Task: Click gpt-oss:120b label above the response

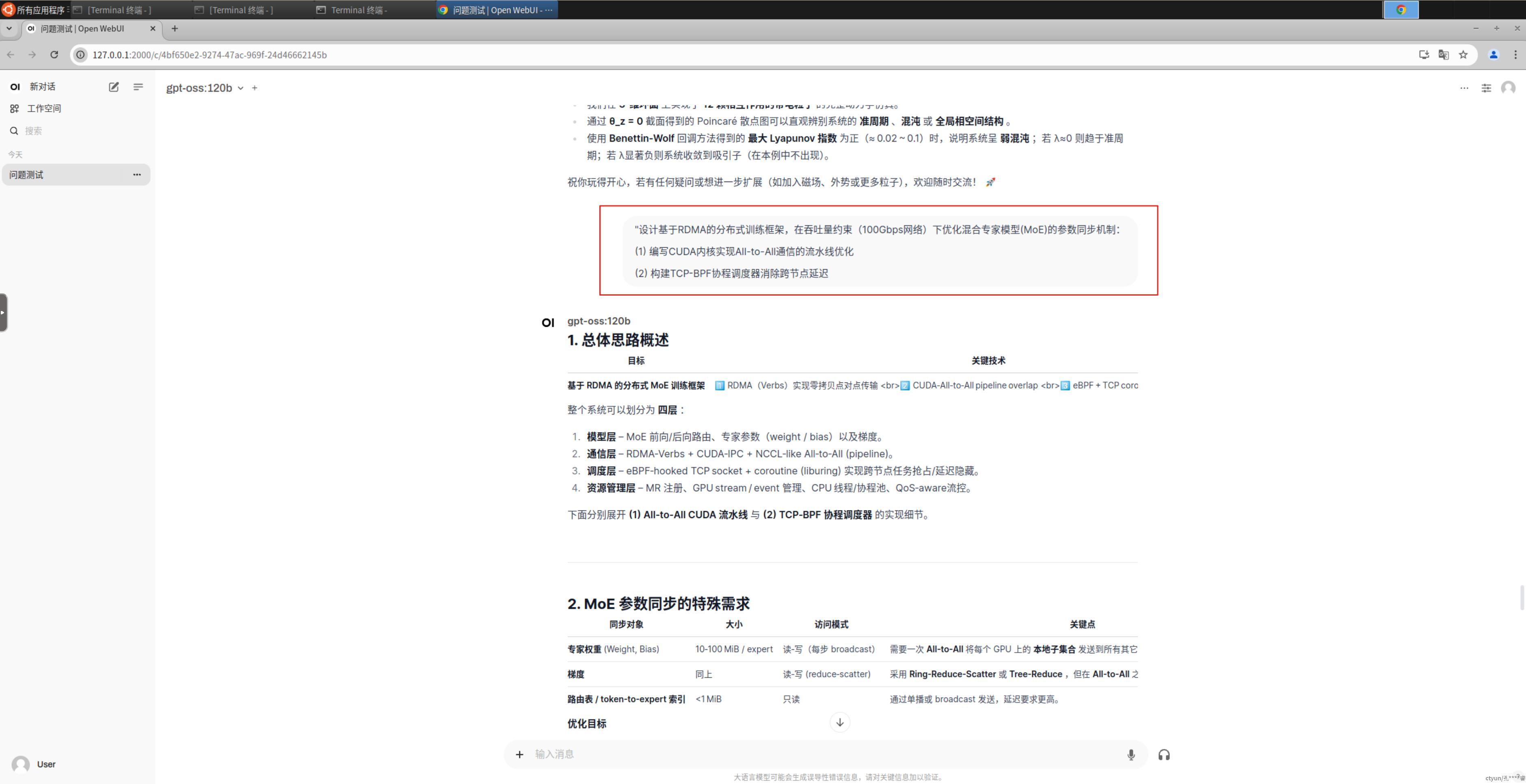Action: (598, 321)
